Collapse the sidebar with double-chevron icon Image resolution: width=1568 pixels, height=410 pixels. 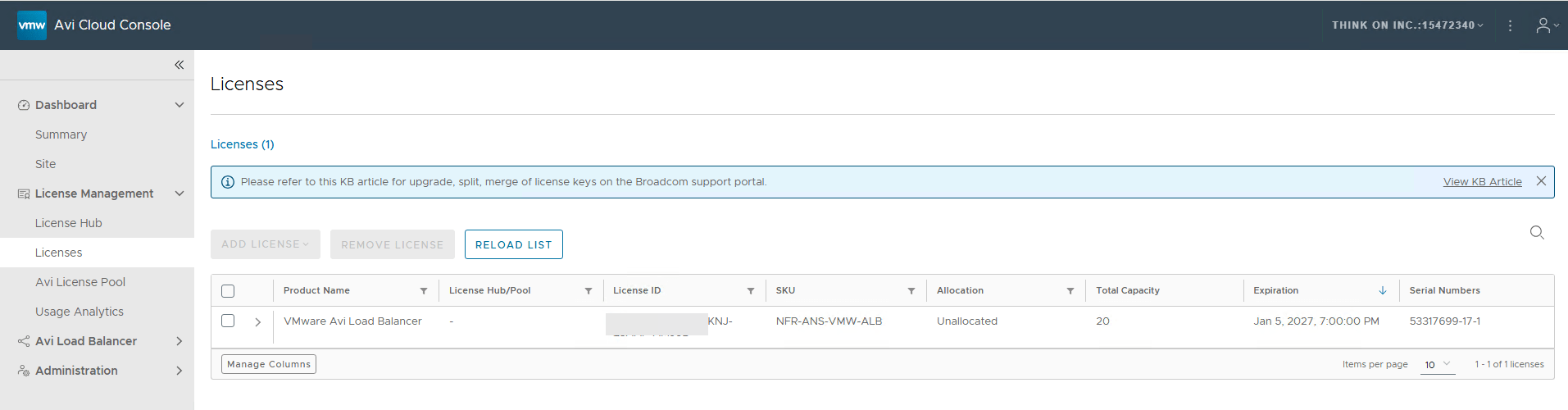179,65
